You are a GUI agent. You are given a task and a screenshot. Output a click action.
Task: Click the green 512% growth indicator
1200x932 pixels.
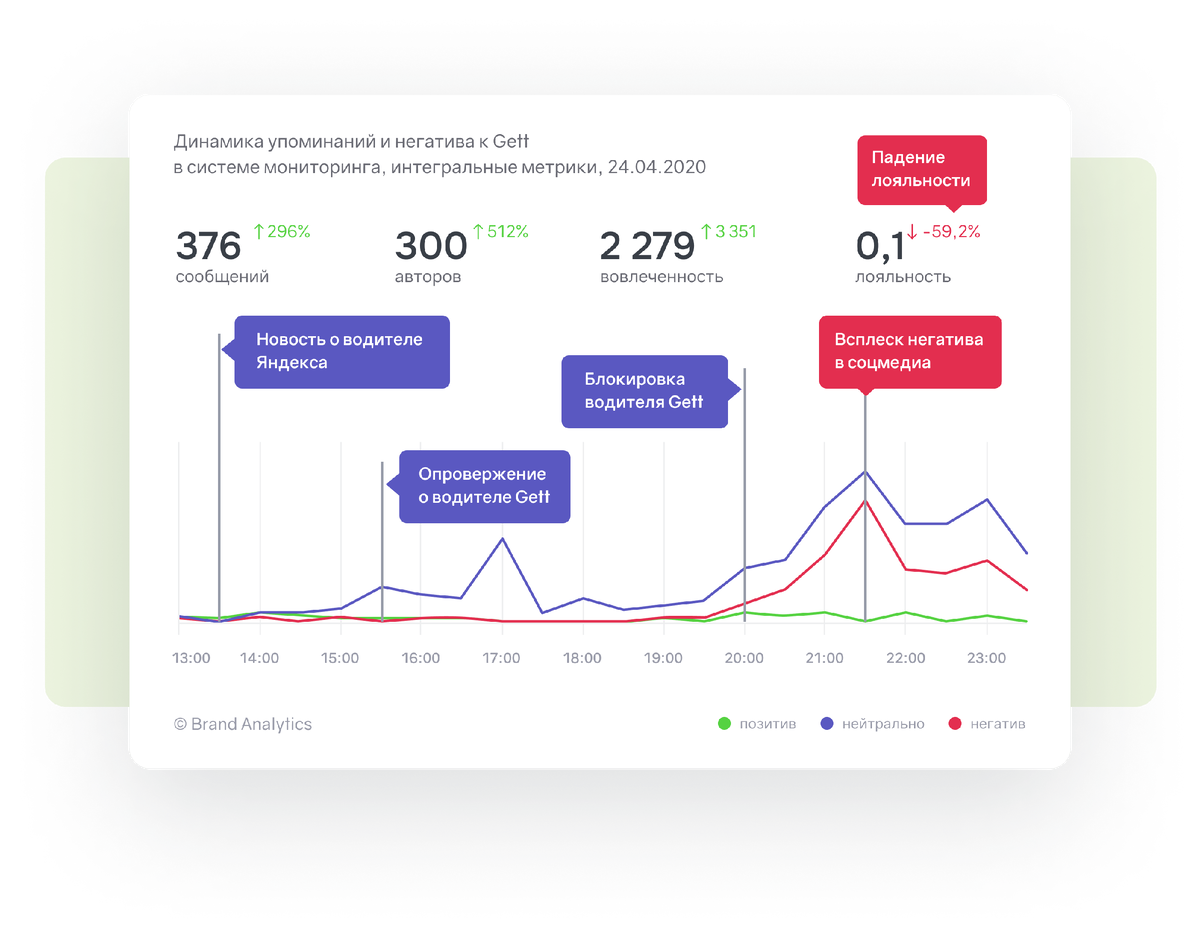(x=500, y=232)
